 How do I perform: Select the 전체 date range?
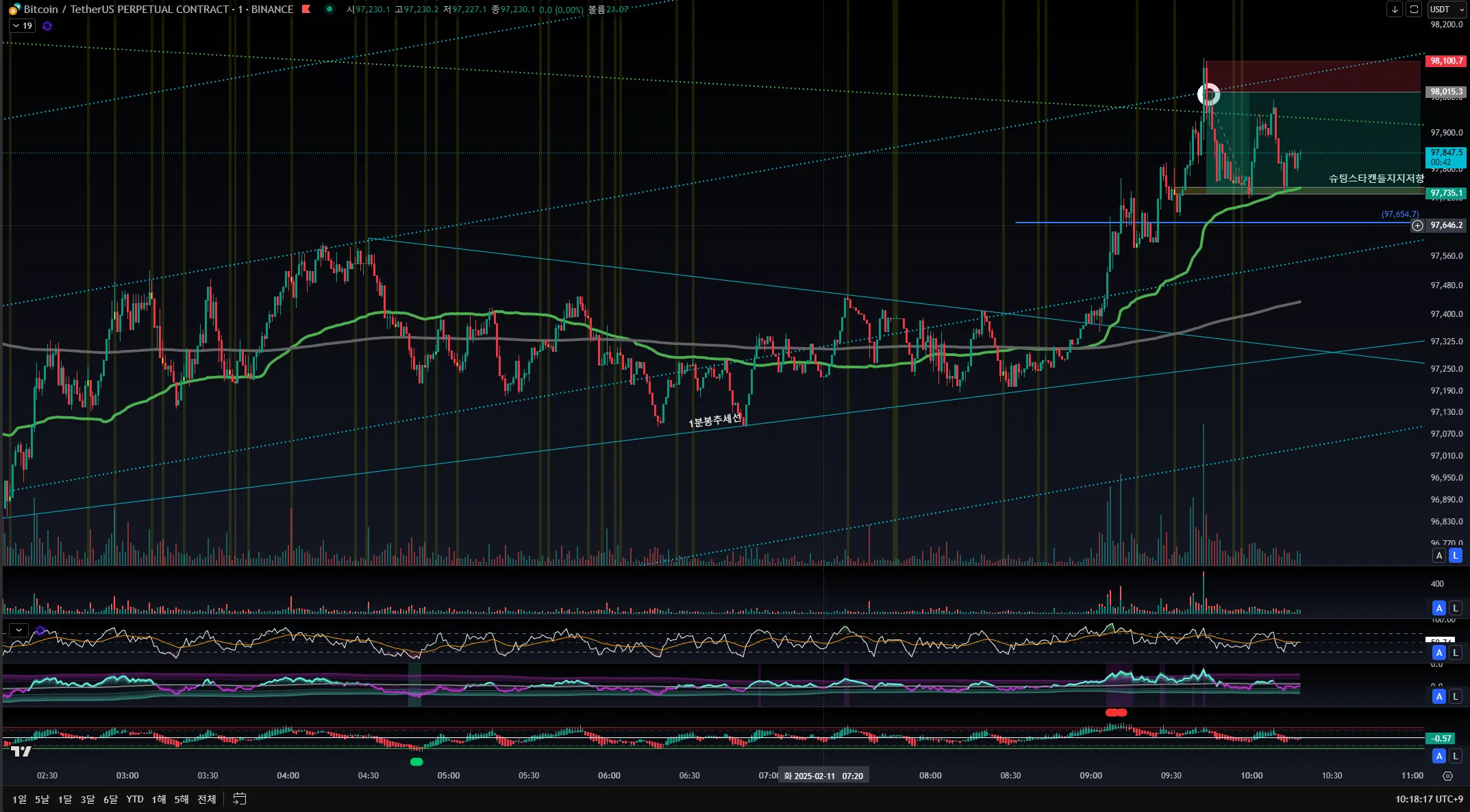[x=207, y=799]
